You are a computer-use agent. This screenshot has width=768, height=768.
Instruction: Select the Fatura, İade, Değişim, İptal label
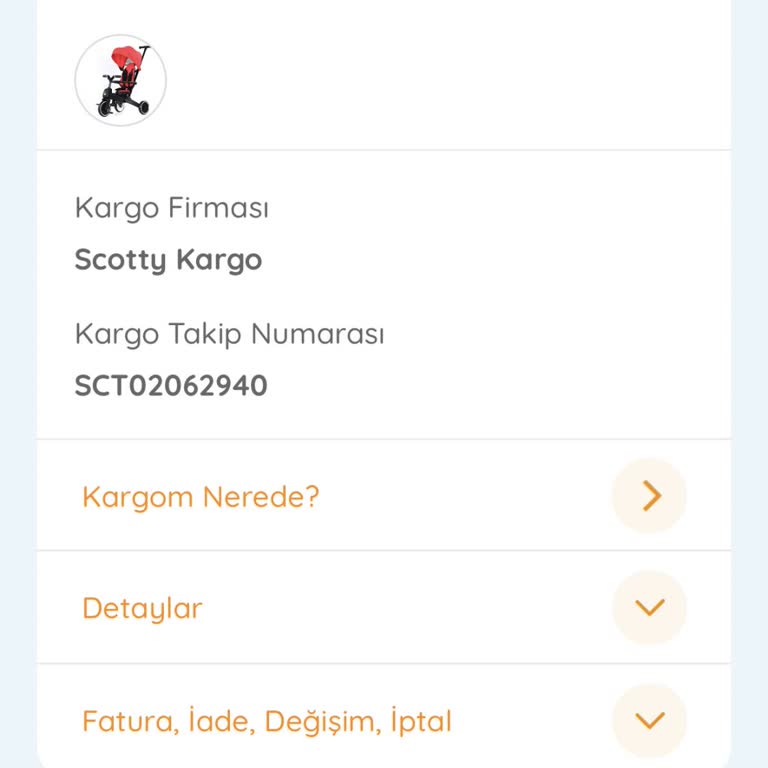tap(267, 720)
